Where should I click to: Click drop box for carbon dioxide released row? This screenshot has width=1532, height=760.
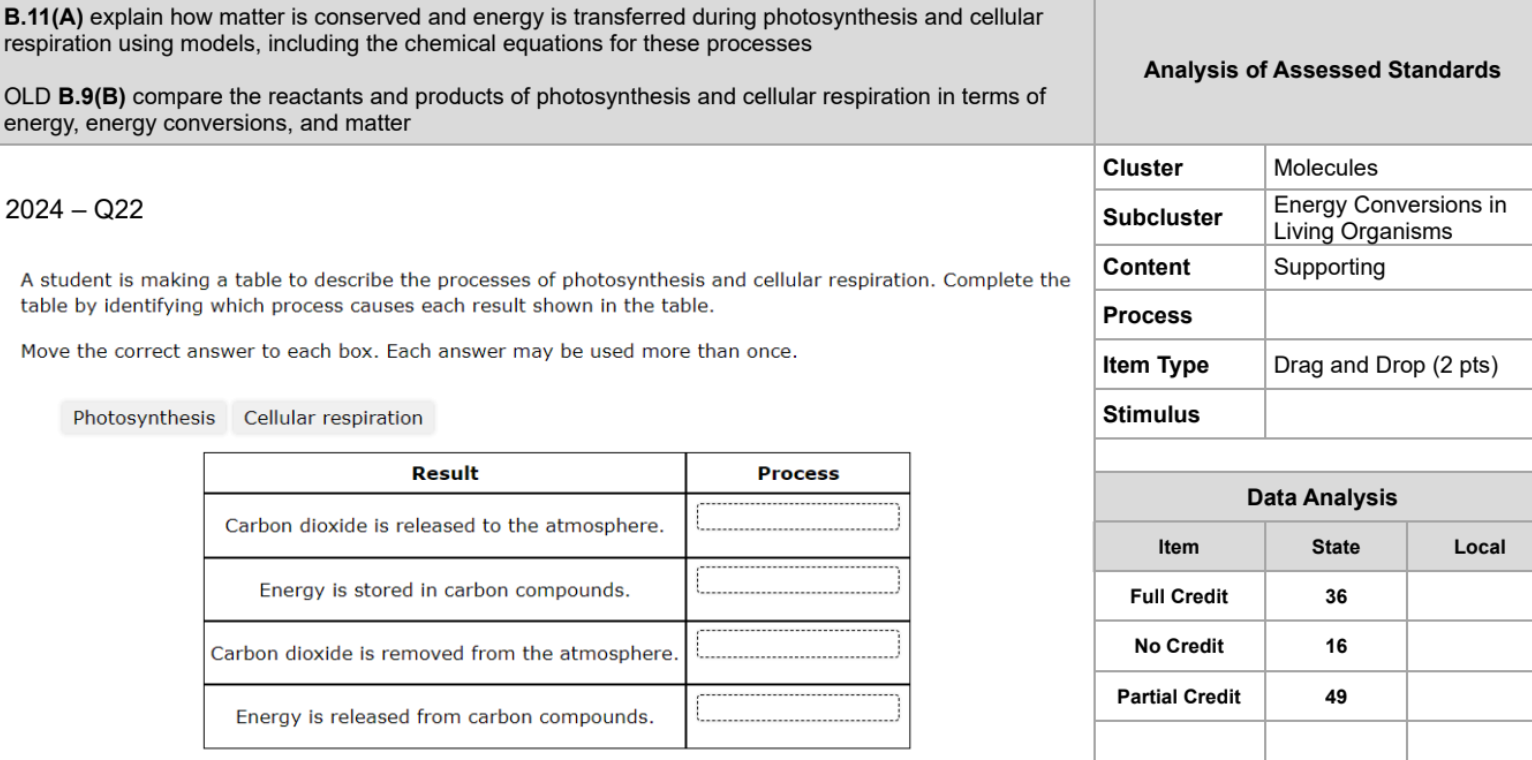pos(798,517)
